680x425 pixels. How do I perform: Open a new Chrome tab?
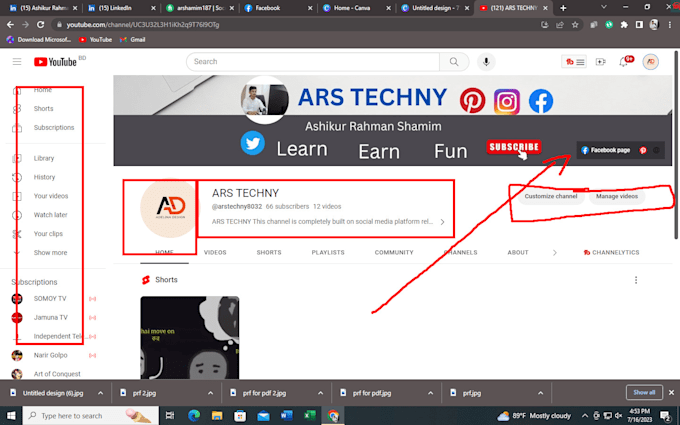(x=563, y=8)
